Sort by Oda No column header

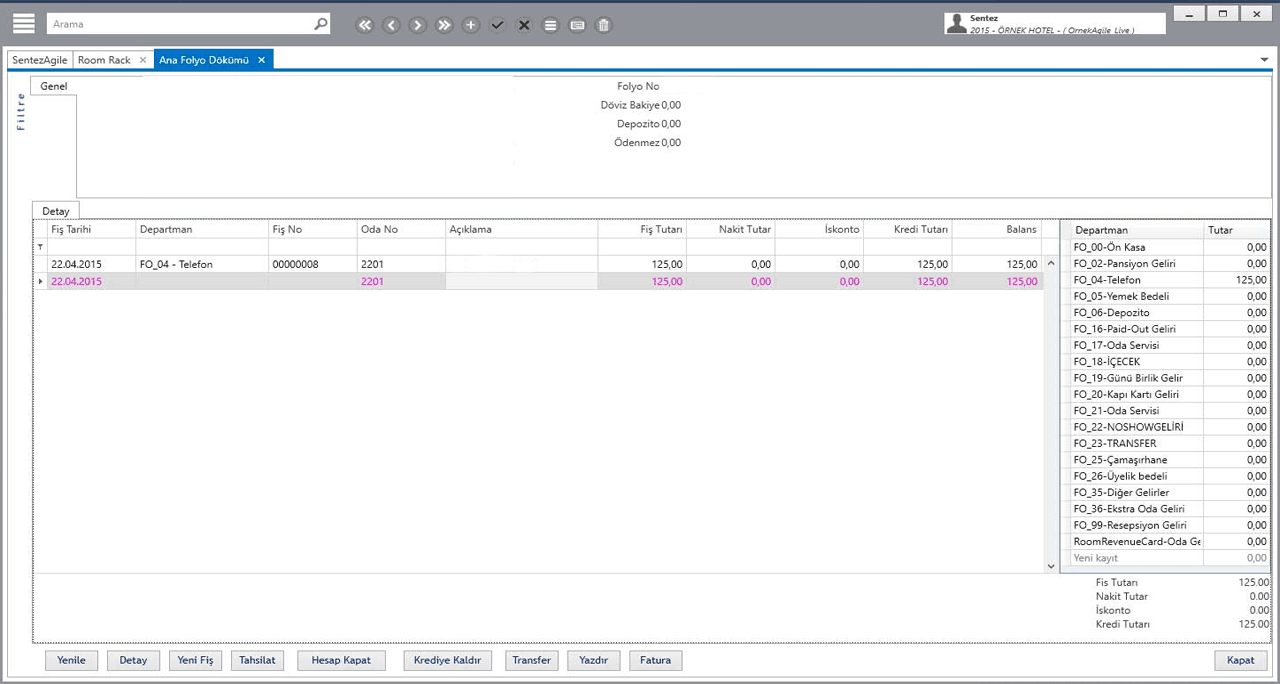point(401,229)
